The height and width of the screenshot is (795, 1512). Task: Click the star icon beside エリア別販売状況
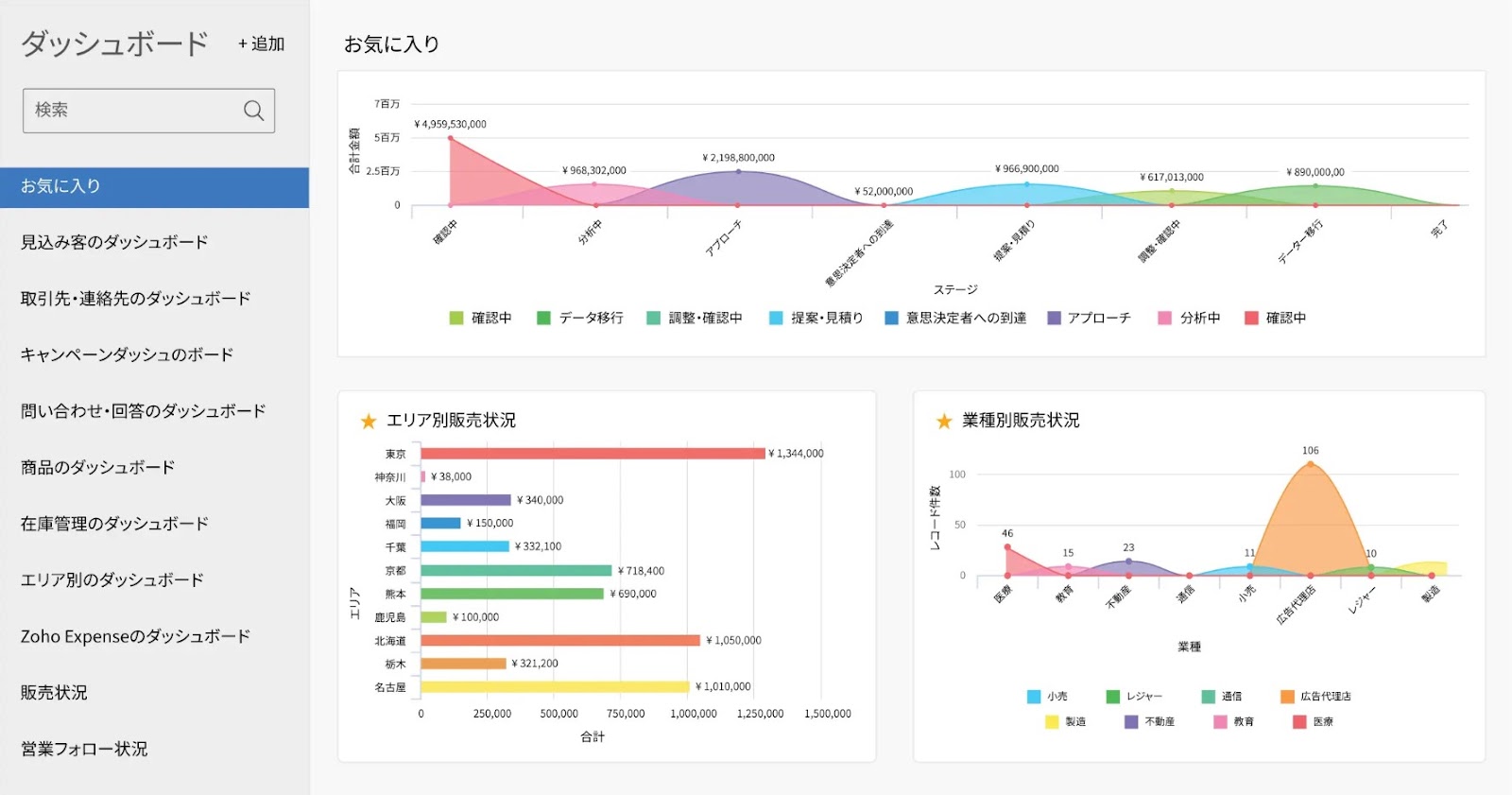coord(369,422)
